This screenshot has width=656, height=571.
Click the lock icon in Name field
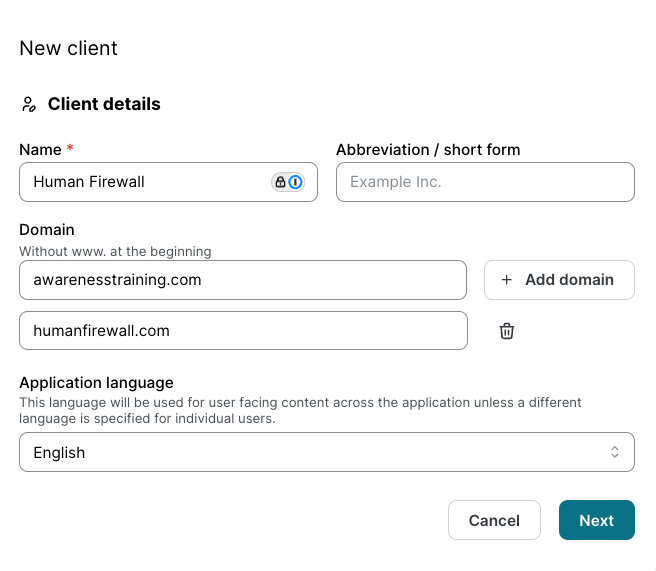[280, 182]
